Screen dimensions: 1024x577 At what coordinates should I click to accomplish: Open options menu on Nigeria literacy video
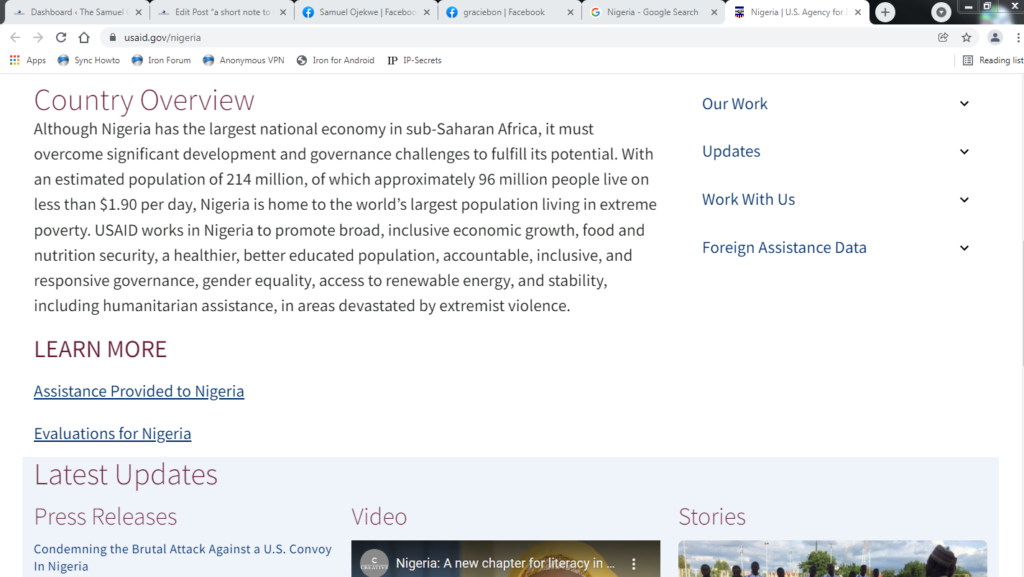click(x=633, y=564)
